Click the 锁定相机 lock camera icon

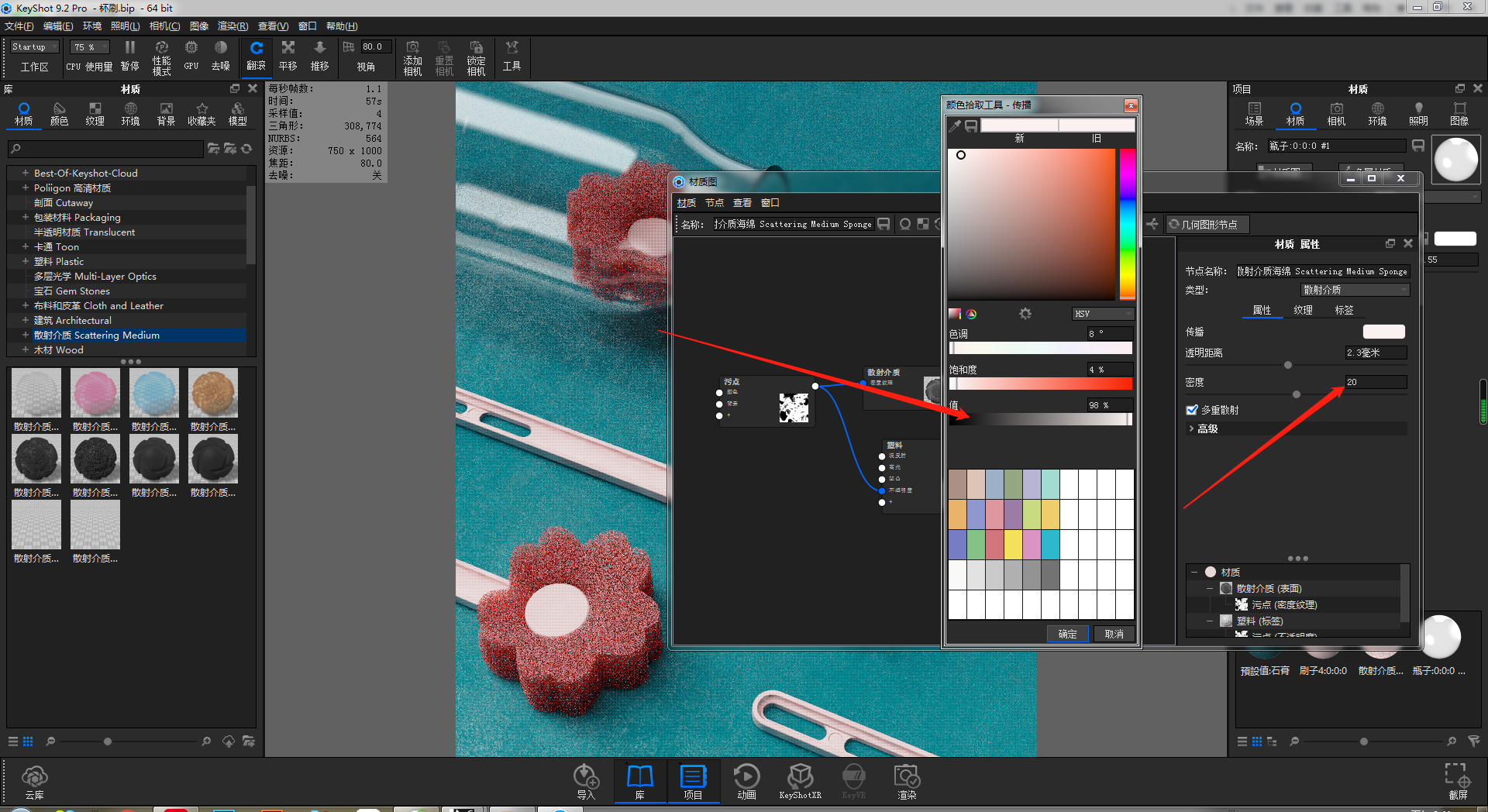(x=476, y=57)
